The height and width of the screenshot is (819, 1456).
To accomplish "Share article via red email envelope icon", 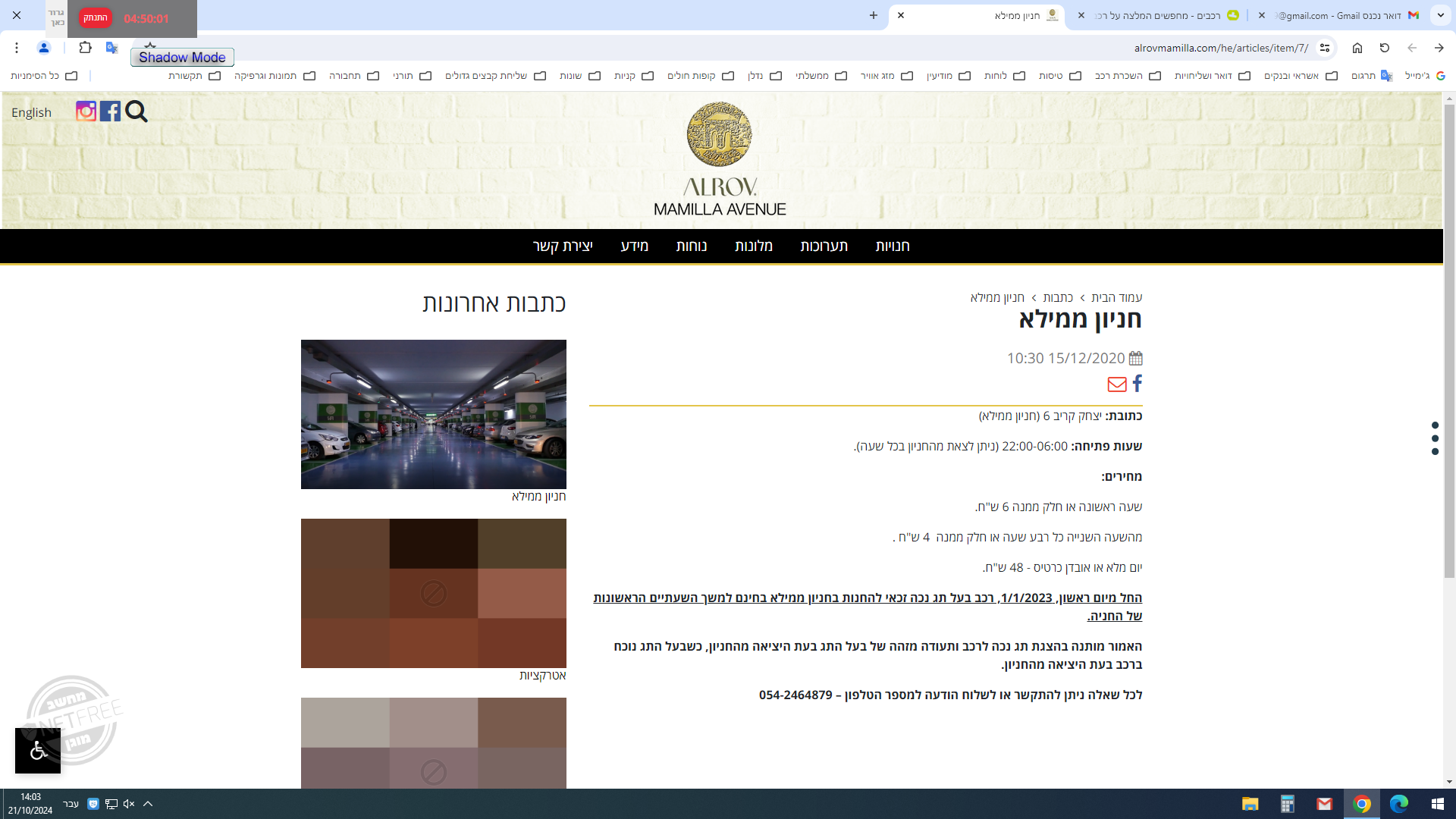I will pos(1116,384).
